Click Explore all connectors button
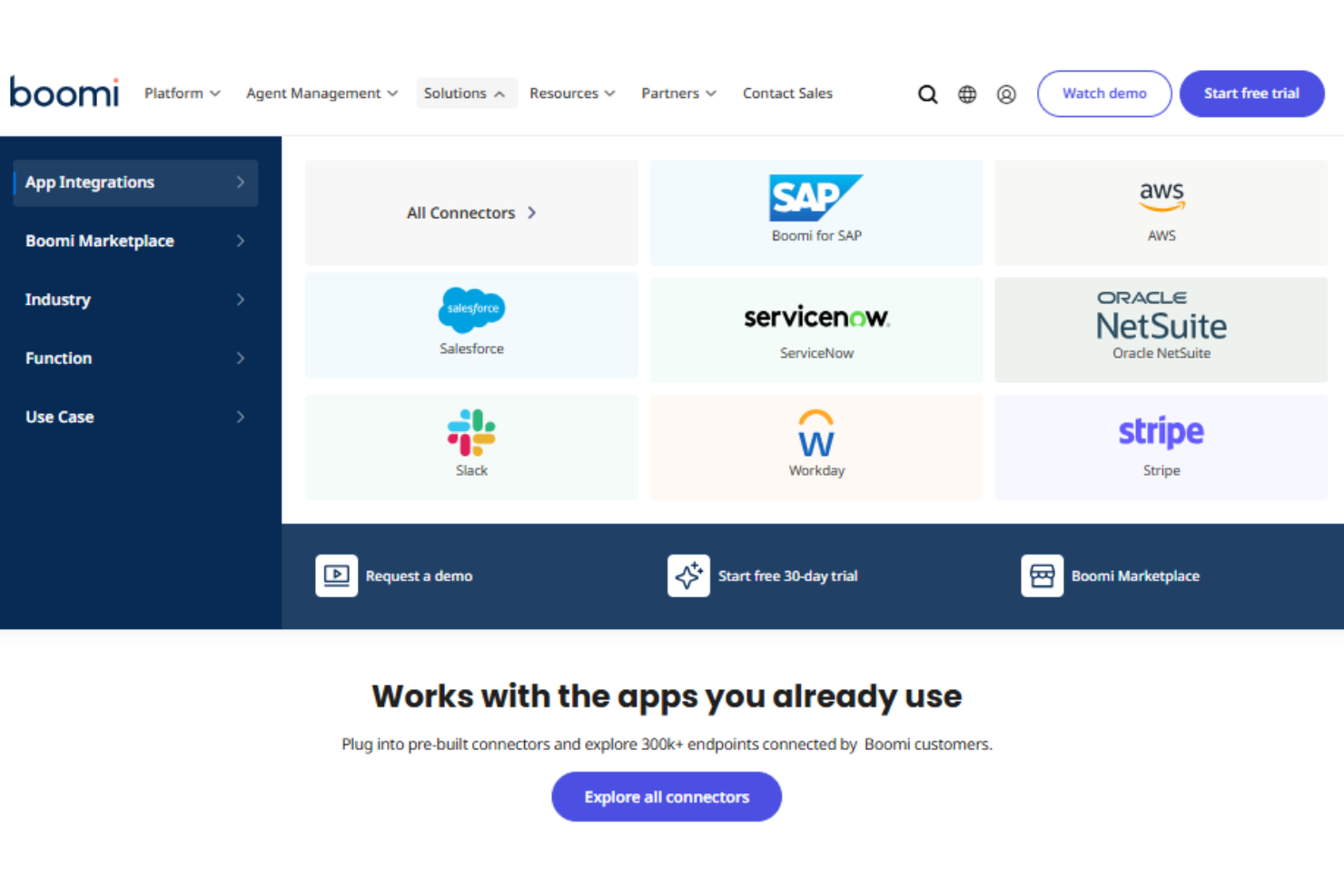This screenshot has height=896, width=1344. tap(667, 797)
